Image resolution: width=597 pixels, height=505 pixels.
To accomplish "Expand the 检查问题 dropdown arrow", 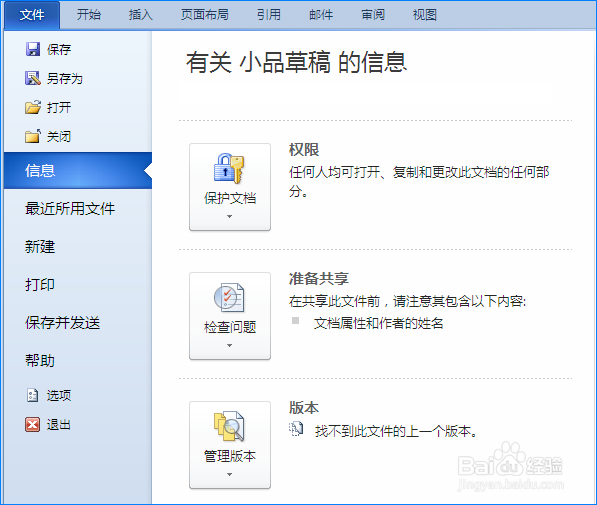I will (229, 346).
